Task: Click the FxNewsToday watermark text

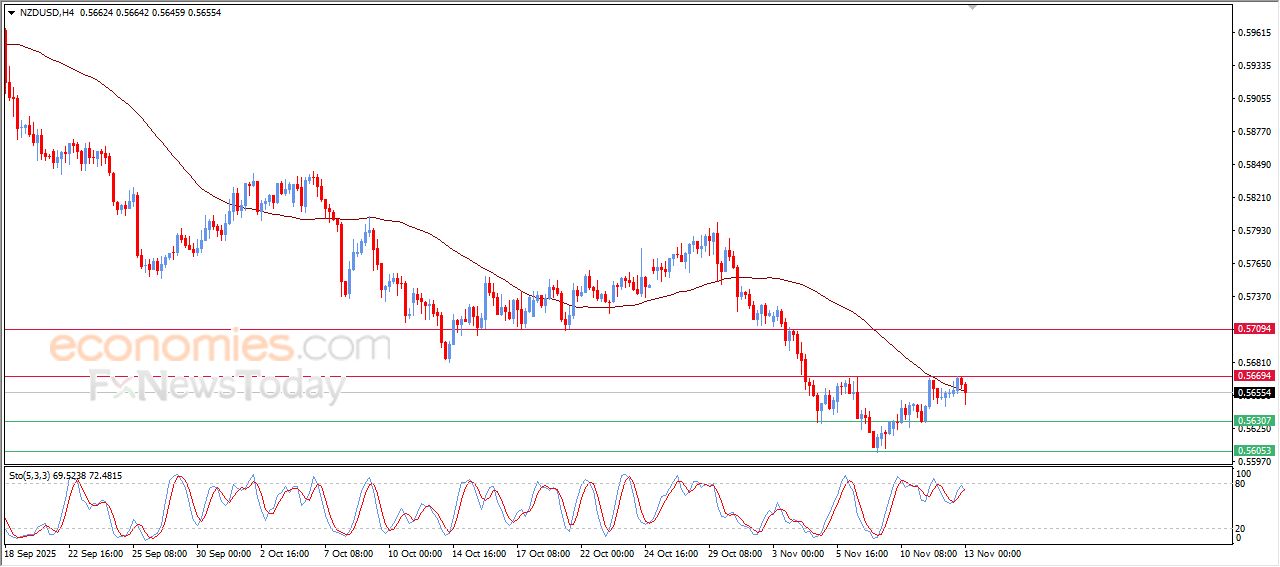Action: click(x=217, y=384)
